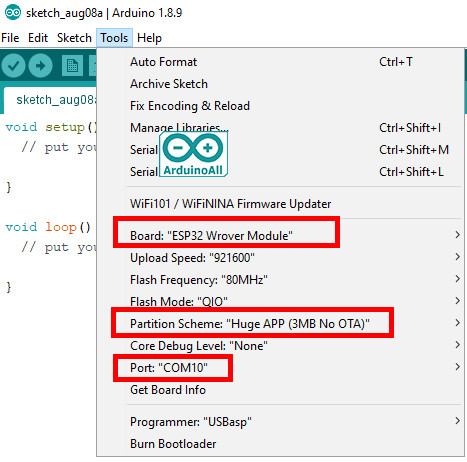This screenshot has width=467, height=462.
Task: Expand Board "ESP32 Wrover Module" submenu
Action: click(x=280, y=236)
